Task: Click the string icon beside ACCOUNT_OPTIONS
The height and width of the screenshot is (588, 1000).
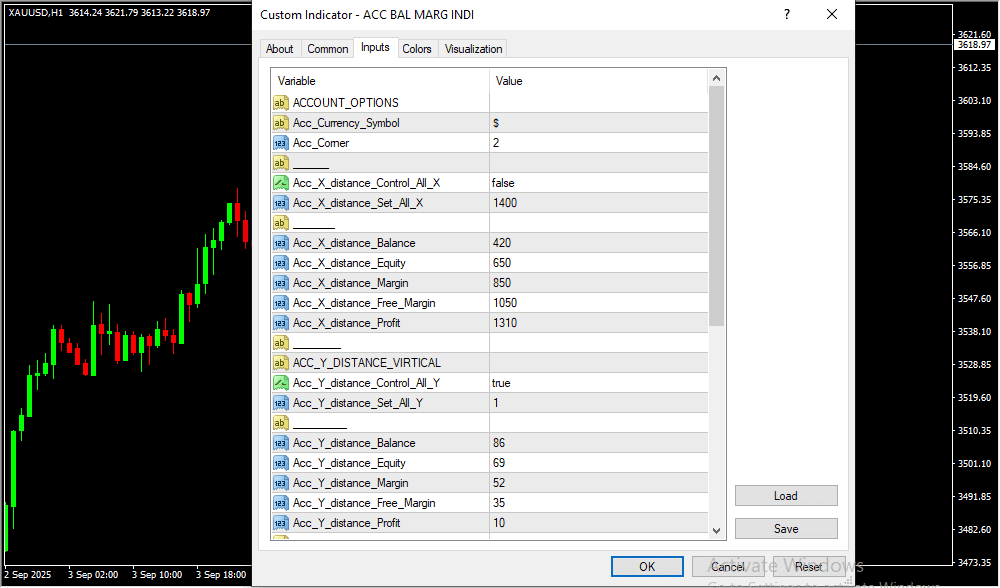Action: (x=281, y=103)
